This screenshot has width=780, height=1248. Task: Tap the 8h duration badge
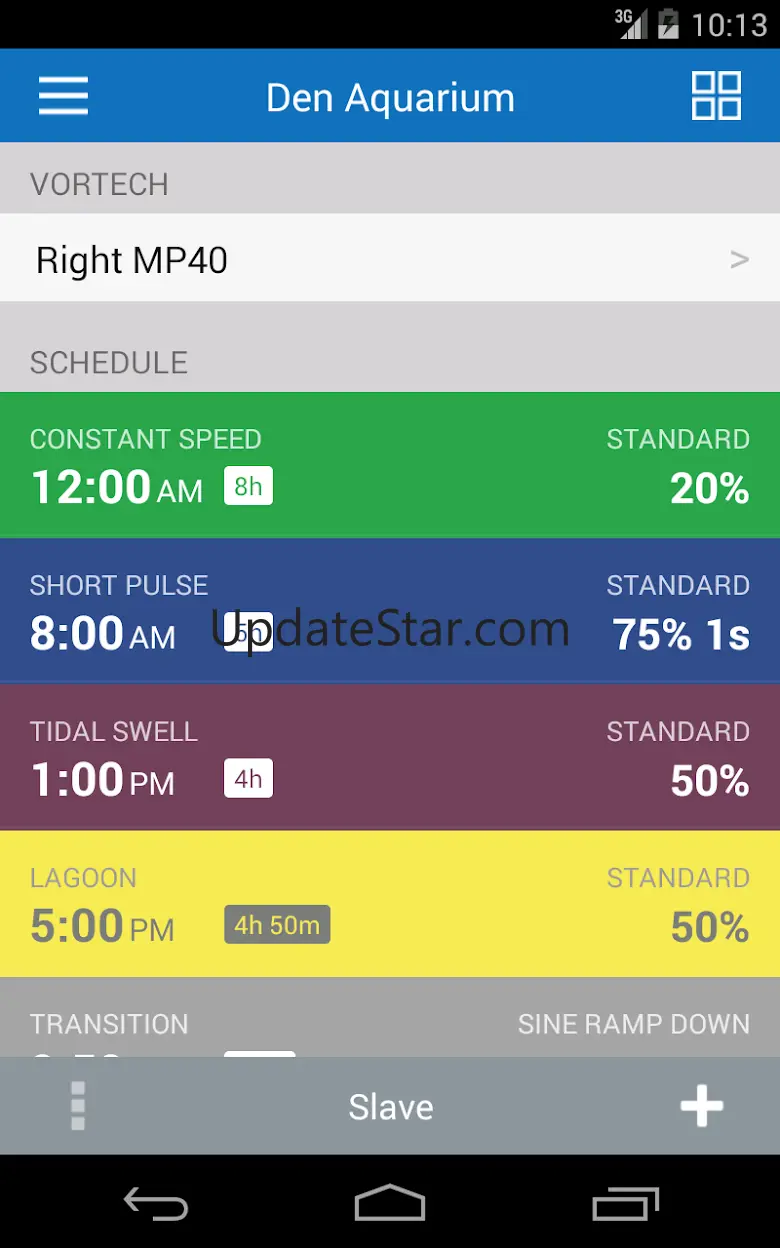coord(248,487)
